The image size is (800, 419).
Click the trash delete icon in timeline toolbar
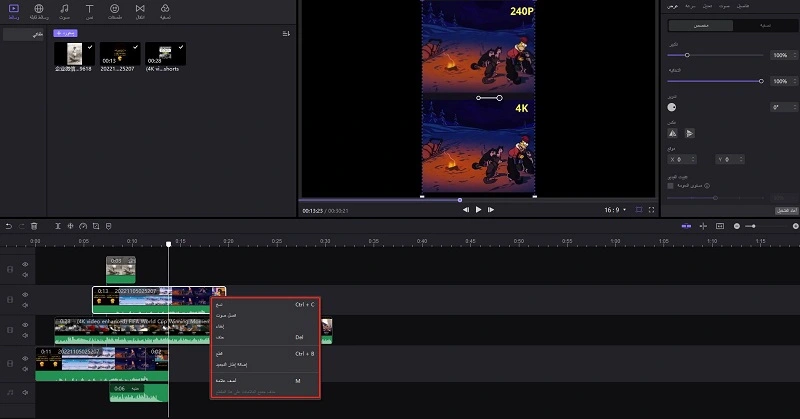[x=34, y=226]
